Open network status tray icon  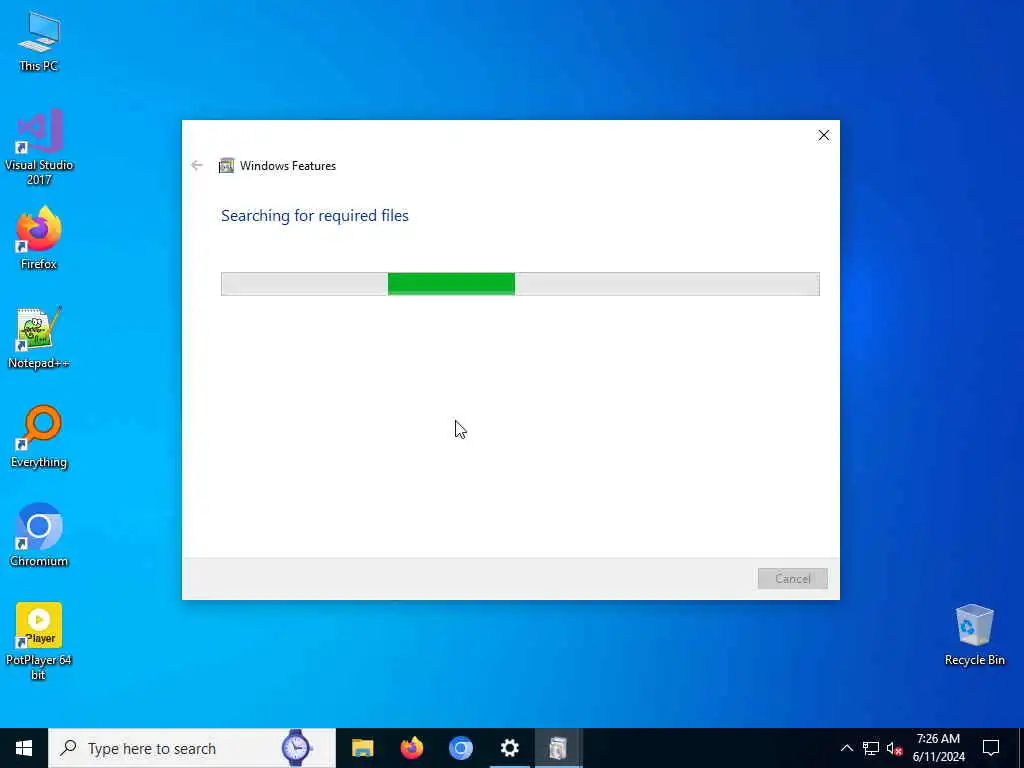tap(871, 748)
